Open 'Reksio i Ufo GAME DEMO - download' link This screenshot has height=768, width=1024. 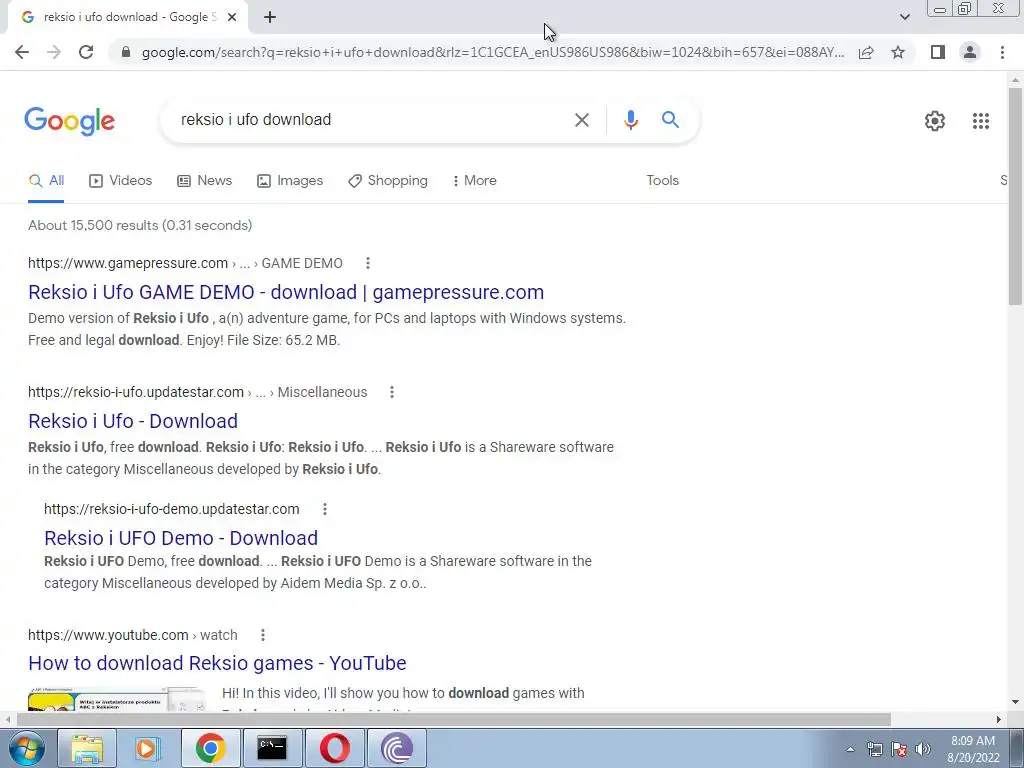click(286, 292)
